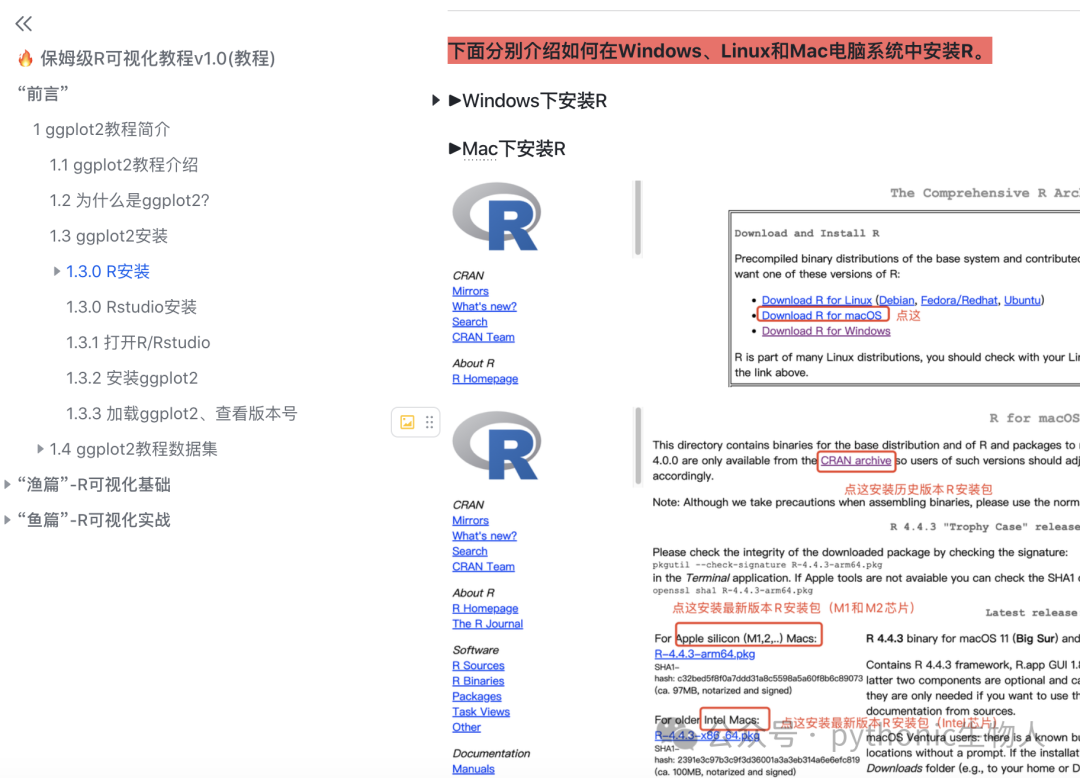Jump to 1.3.0 Rstudio安装 section
Image resolution: width=1080 pixels, height=778 pixels.
pos(132,307)
